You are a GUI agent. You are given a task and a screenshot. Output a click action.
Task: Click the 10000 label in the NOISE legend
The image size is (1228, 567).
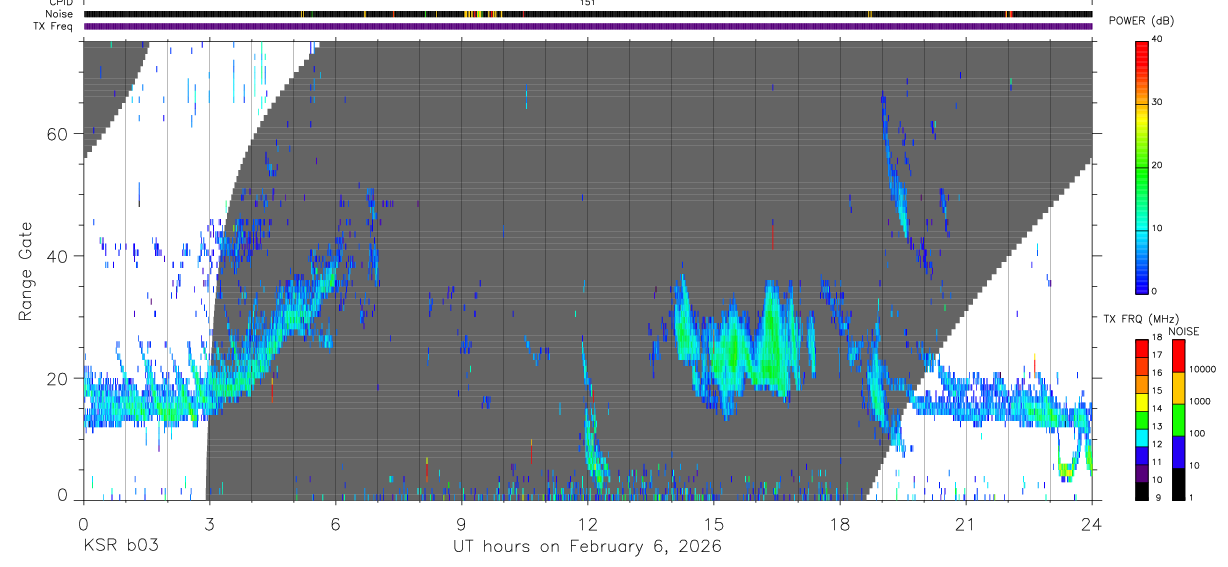click(x=1200, y=369)
